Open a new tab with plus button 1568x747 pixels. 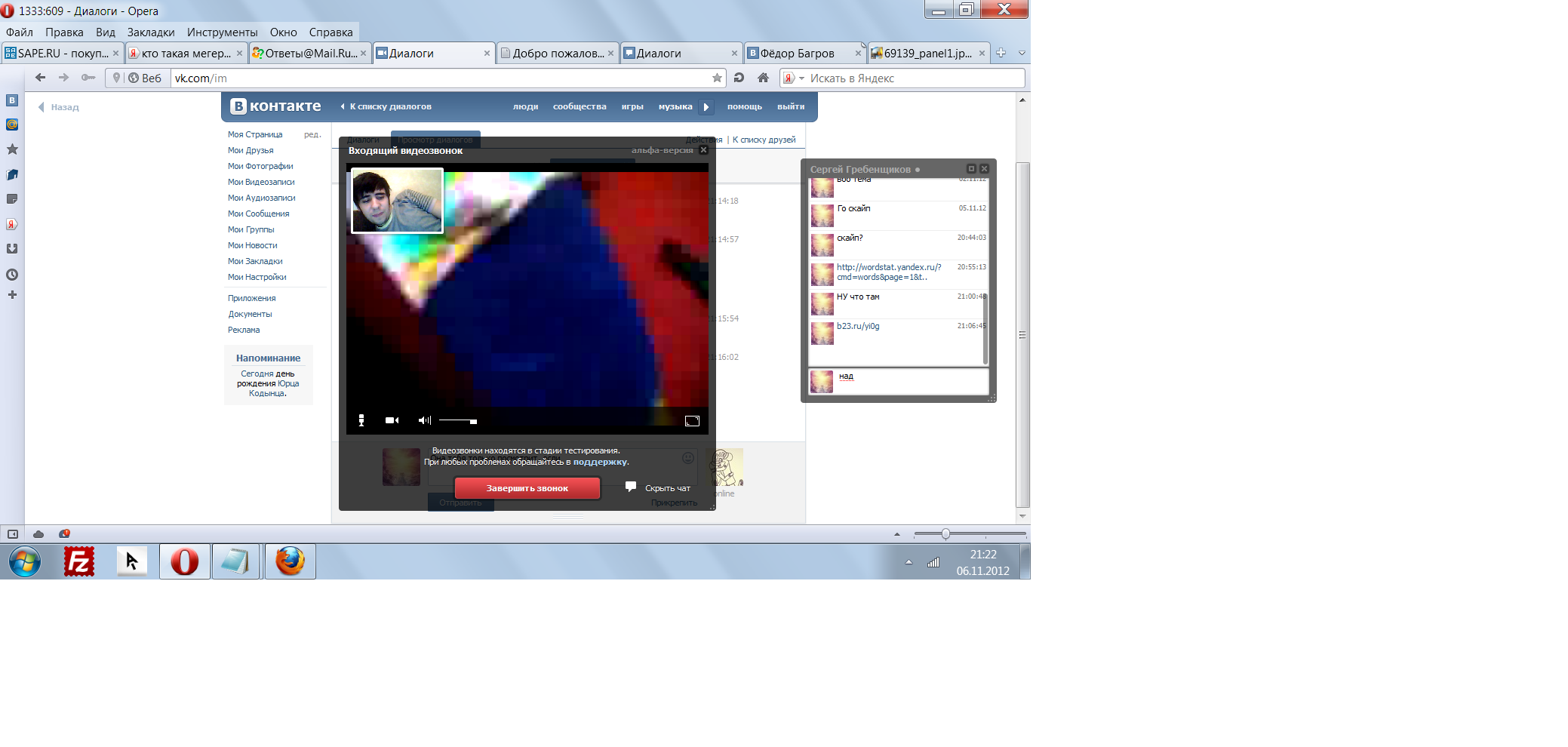(1001, 53)
